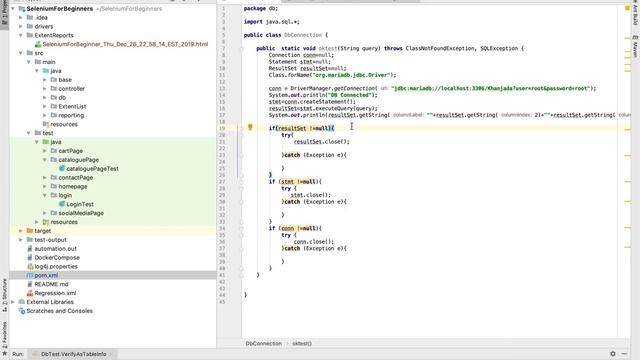Click the orange target folder icon

click(30, 231)
